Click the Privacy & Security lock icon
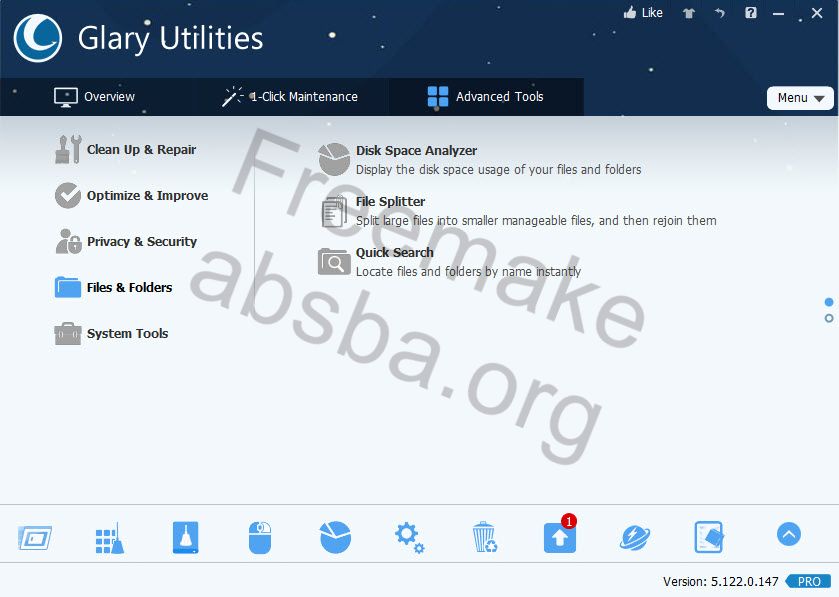Image resolution: width=839 pixels, height=597 pixels. pyautogui.click(x=68, y=241)
